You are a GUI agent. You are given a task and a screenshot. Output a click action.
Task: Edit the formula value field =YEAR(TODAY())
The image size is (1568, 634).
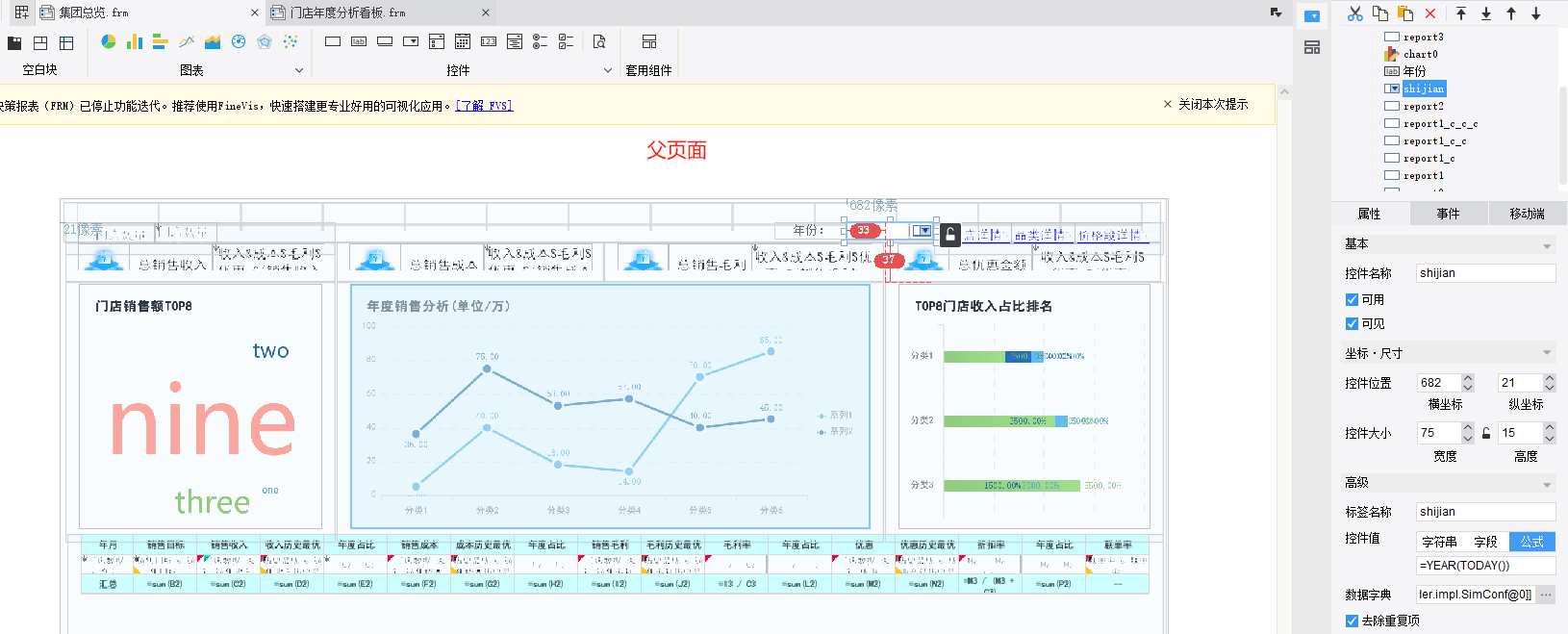(x=1486, y=566)
